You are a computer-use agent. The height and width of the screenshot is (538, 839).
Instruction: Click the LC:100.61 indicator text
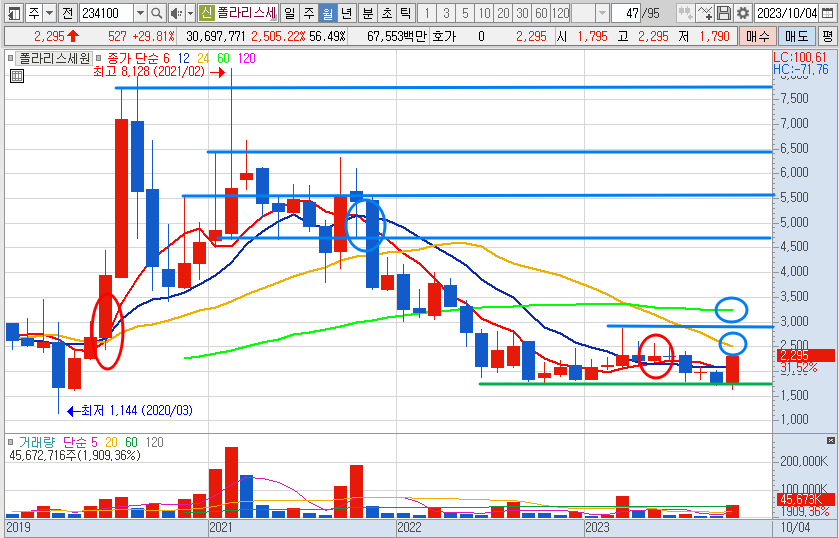[800, 57]
